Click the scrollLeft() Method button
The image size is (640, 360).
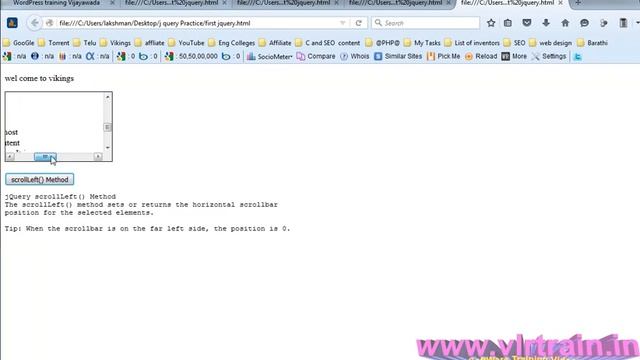pos(40,180)
